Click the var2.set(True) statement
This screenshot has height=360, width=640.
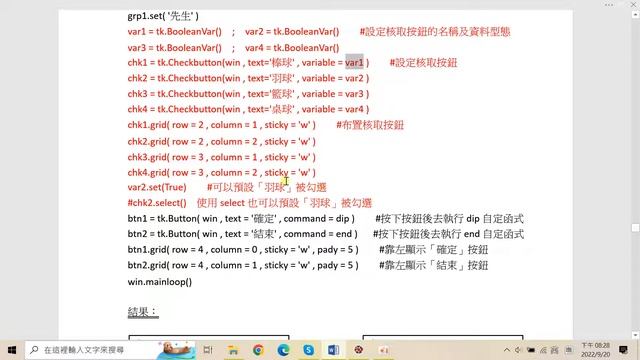point(157,187)
